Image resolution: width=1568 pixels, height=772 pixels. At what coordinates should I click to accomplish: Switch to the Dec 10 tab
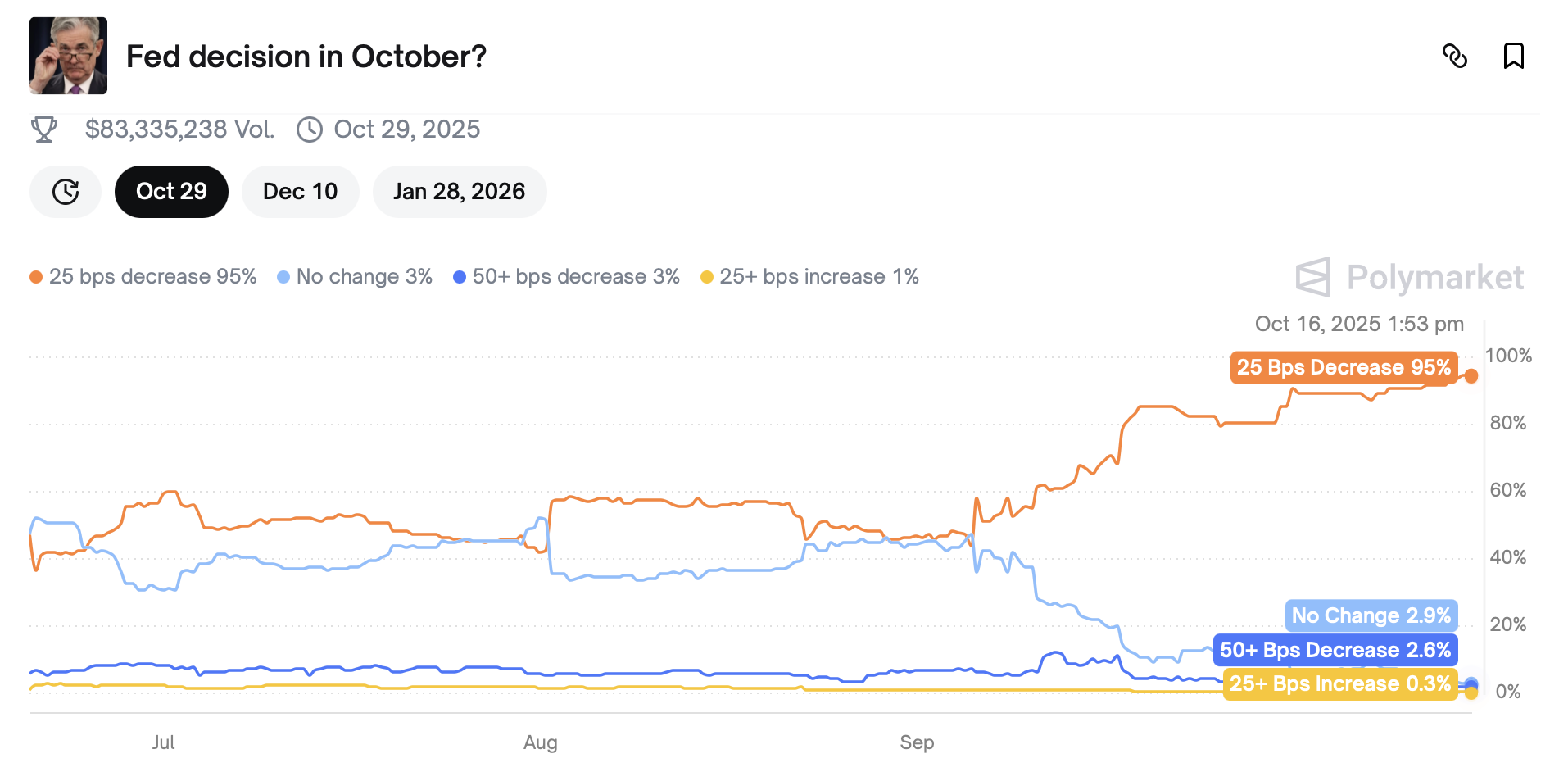300,192
